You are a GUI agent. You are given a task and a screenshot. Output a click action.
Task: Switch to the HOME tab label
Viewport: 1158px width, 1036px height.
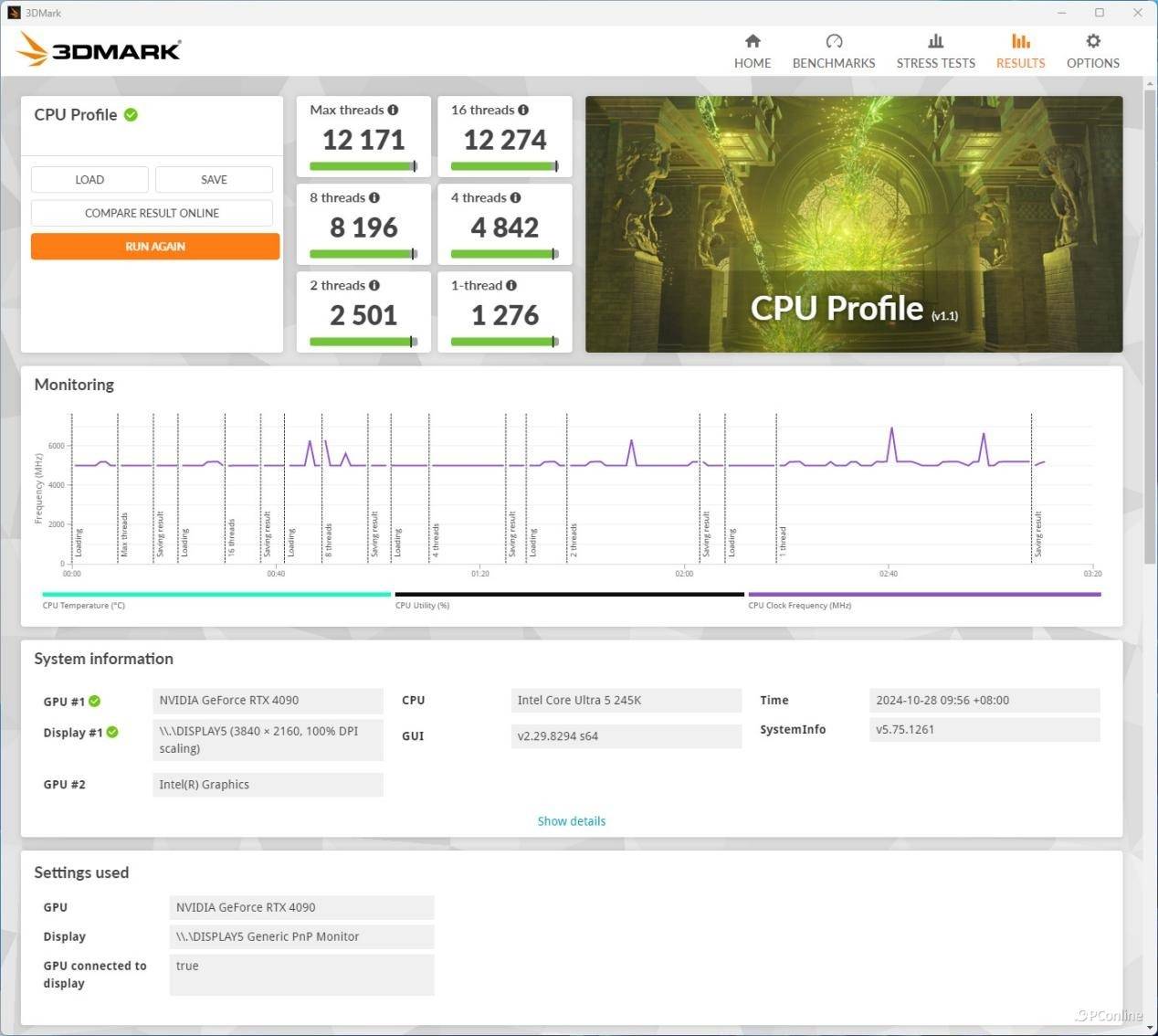[x=753, y=63]
